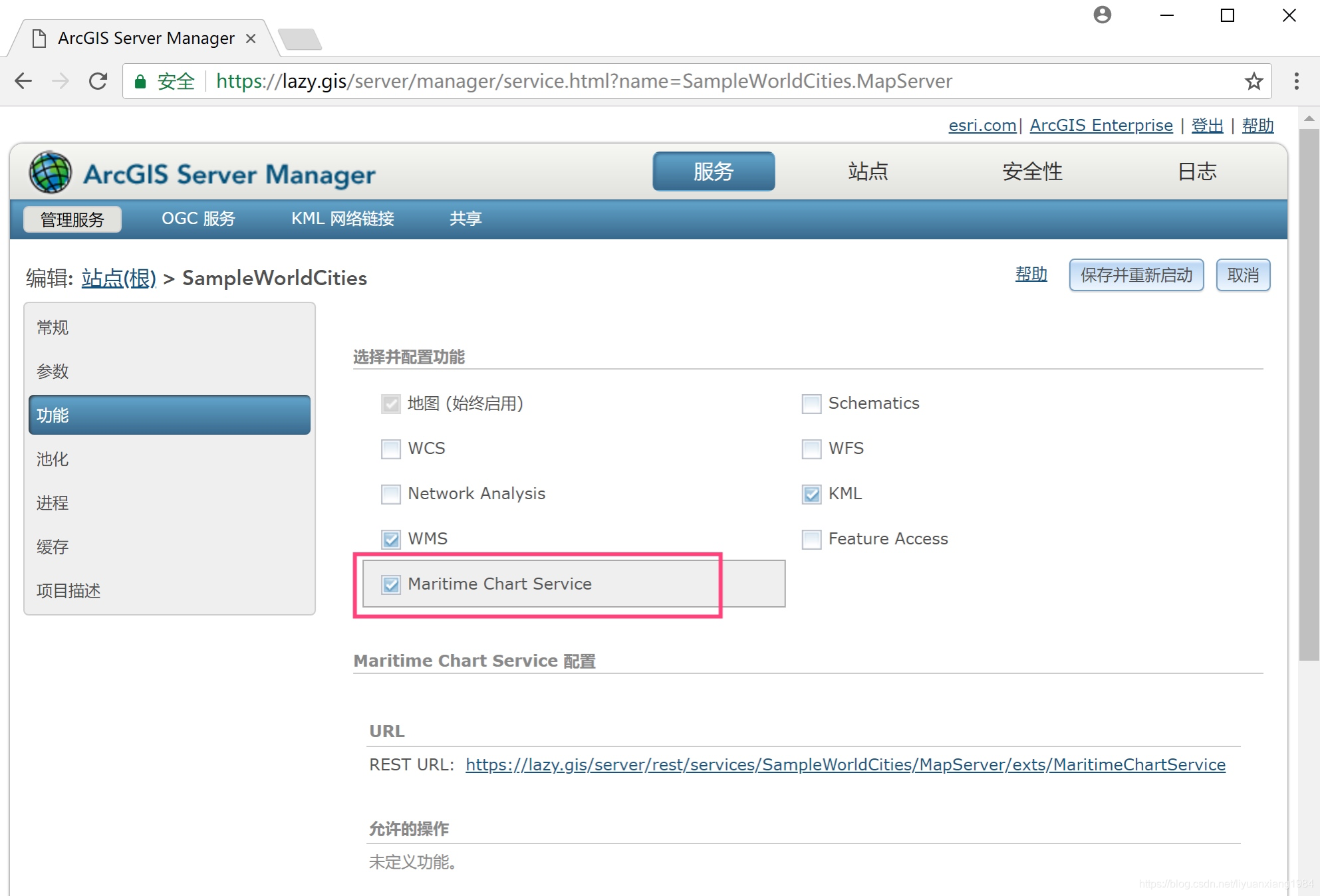Open the 池化 settings section
This screenshot has width=1320, height=896.
coord(169,459)
